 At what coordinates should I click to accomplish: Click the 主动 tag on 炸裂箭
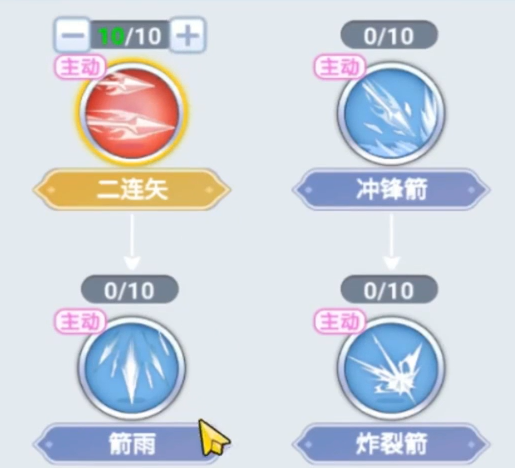click(x=340, y=322)
